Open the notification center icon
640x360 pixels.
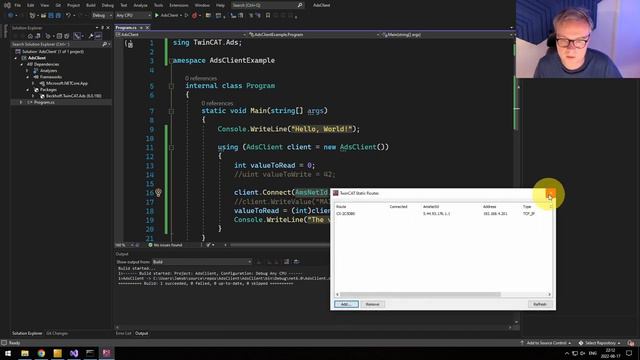pyautogui.click(x=629, y=353)
